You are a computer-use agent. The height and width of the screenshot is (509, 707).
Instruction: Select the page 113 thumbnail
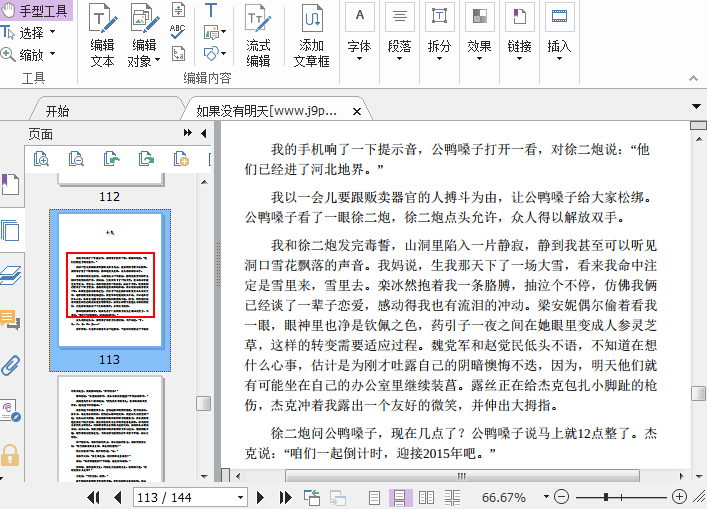point(110,284)
